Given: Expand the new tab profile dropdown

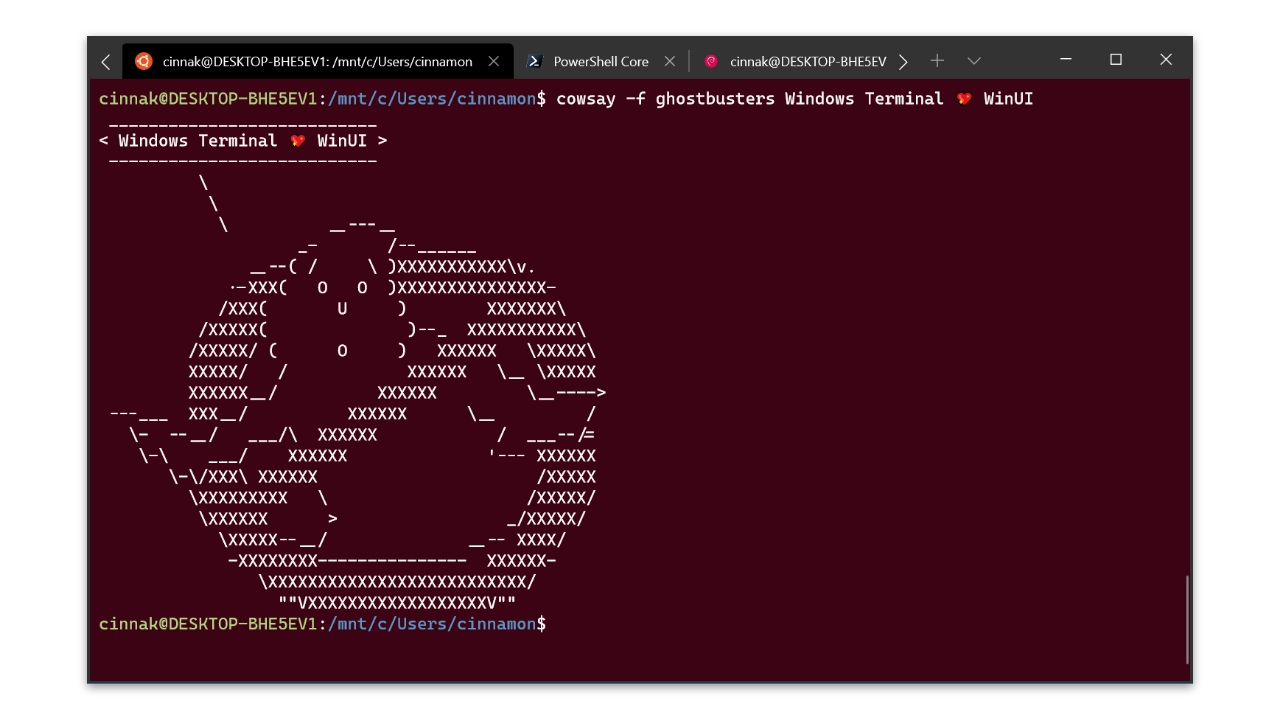Looking at the screenshot, I should (974, 61).
